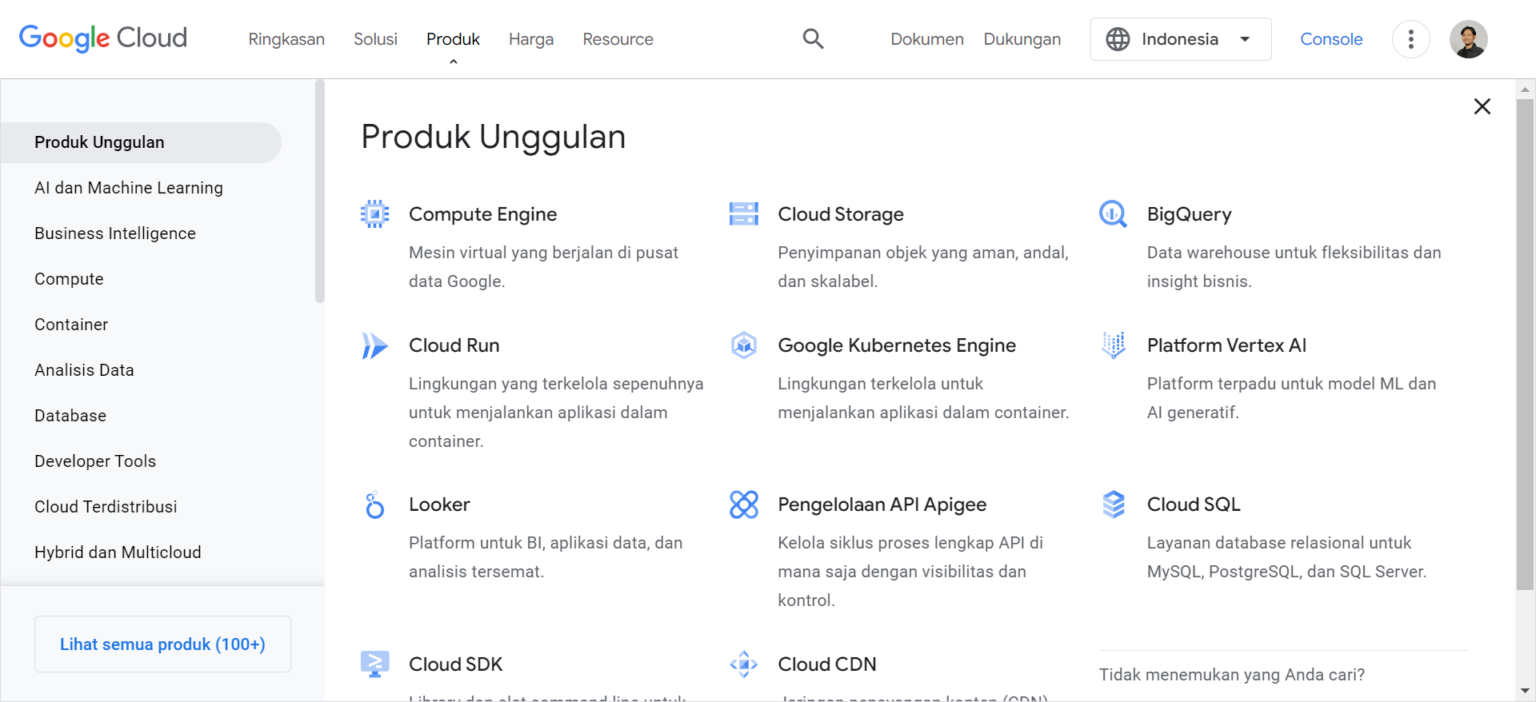
Task: Select the Looker icon
Action: [x=374, y=504]
